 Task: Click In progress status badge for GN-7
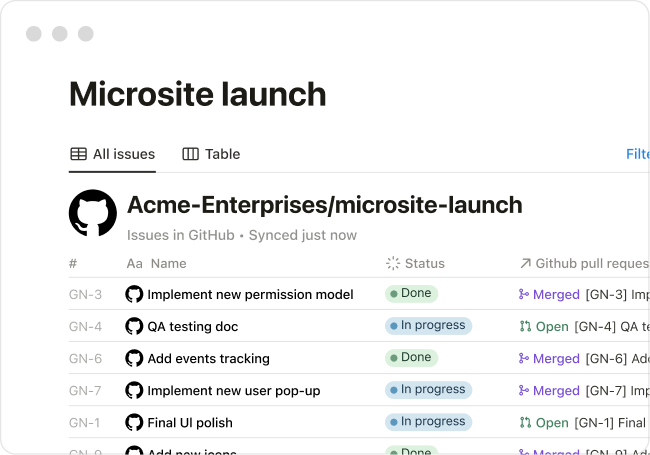click(x=428, y=390)
